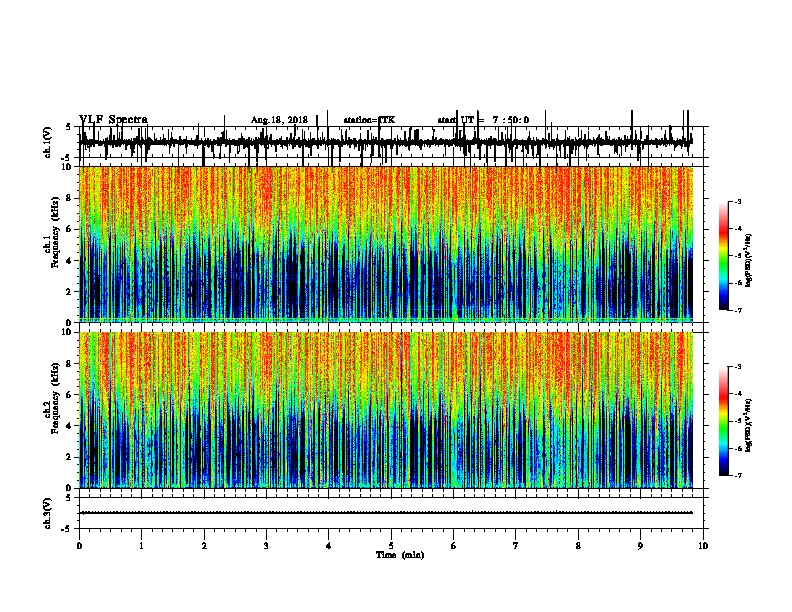Click the ch.2 "Frequency (kHz)" axis label
Viewport: 792px width, 612px height.
[x=55, y=398]
